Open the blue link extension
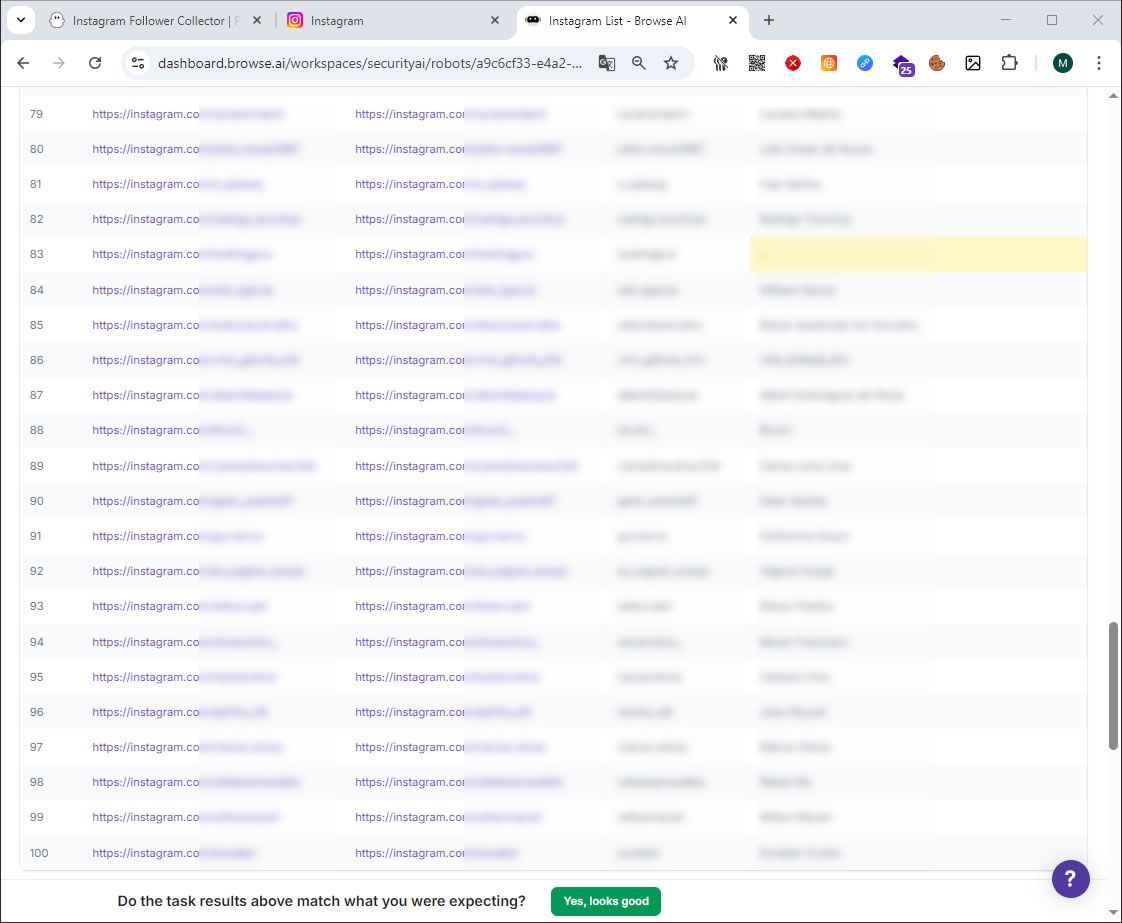The width and height of the screenshot is (1122, 923). pos(865,63)
